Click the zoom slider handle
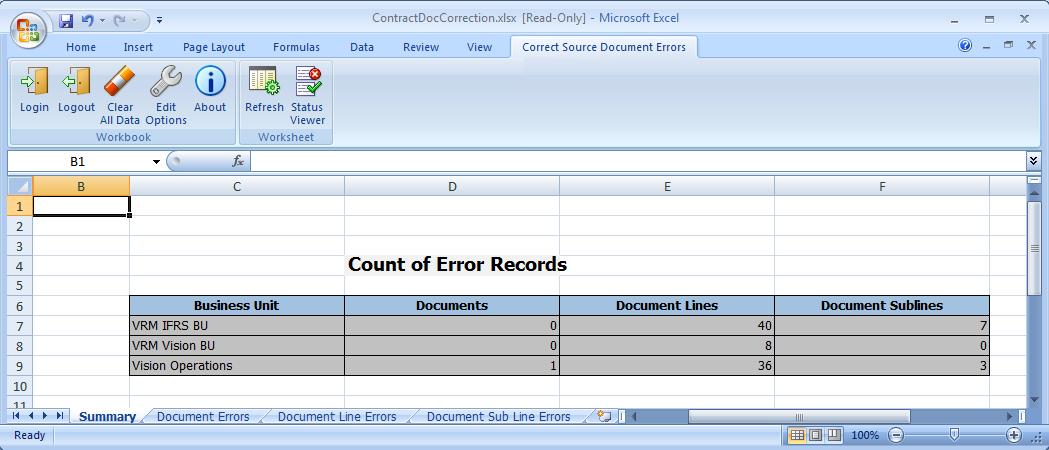Image resolution: width=1049 pixels, height=450 pixels. (955, 435)
